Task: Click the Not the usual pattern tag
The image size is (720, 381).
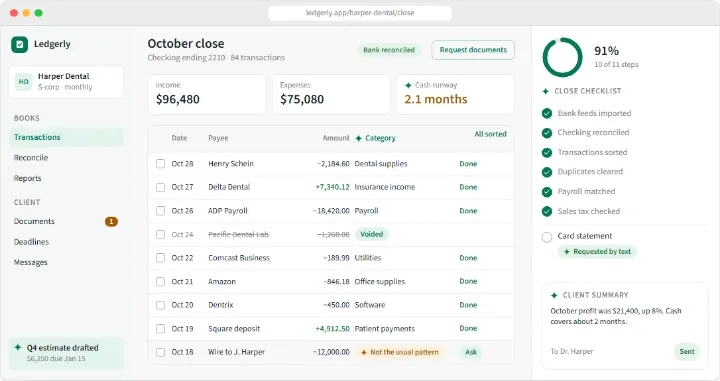Action: click(x=399, y=352)
